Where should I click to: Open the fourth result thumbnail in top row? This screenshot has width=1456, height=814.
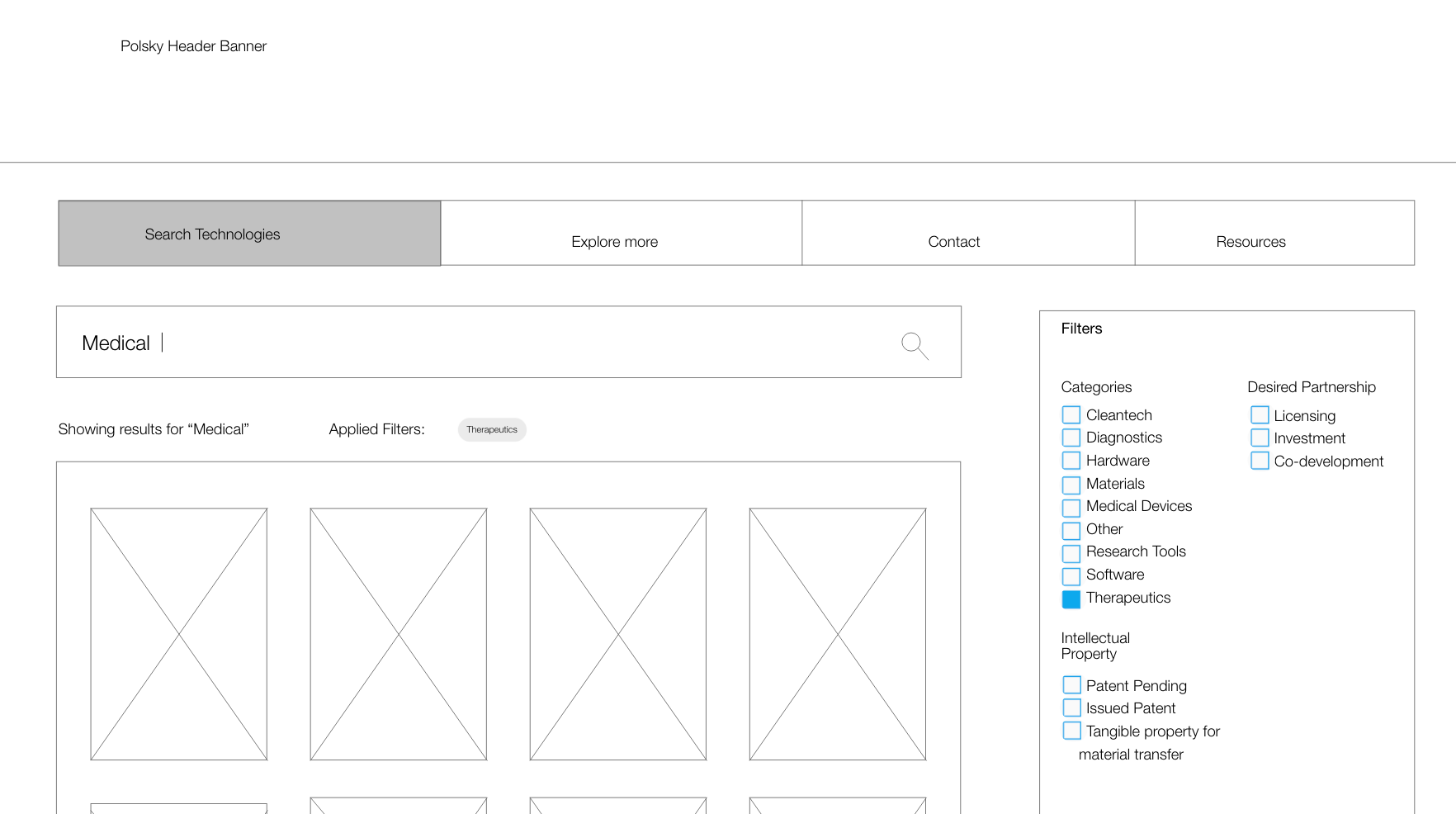click(838, 634)
